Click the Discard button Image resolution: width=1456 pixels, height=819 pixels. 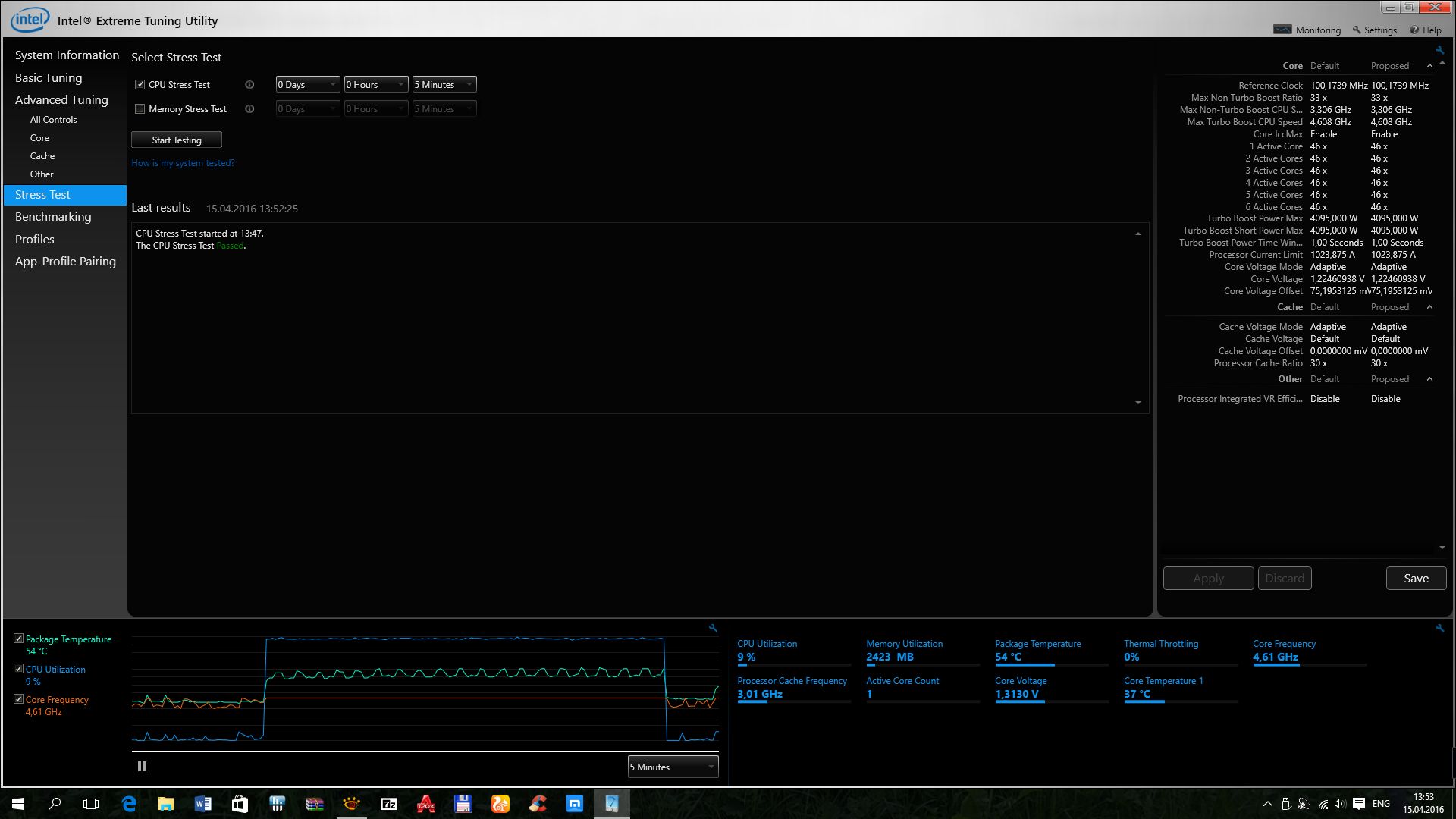[x=1285, y=578]
